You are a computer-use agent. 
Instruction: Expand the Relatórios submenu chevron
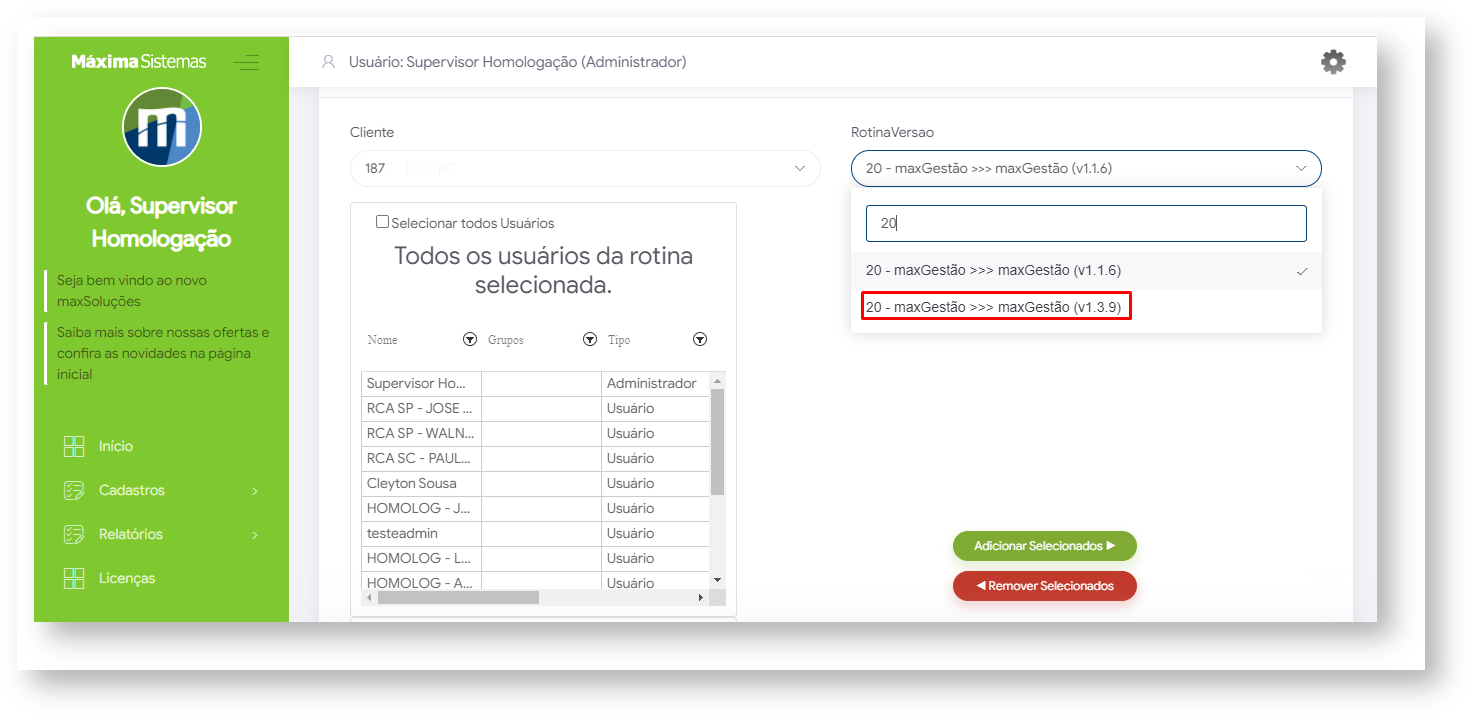[255, 535]
